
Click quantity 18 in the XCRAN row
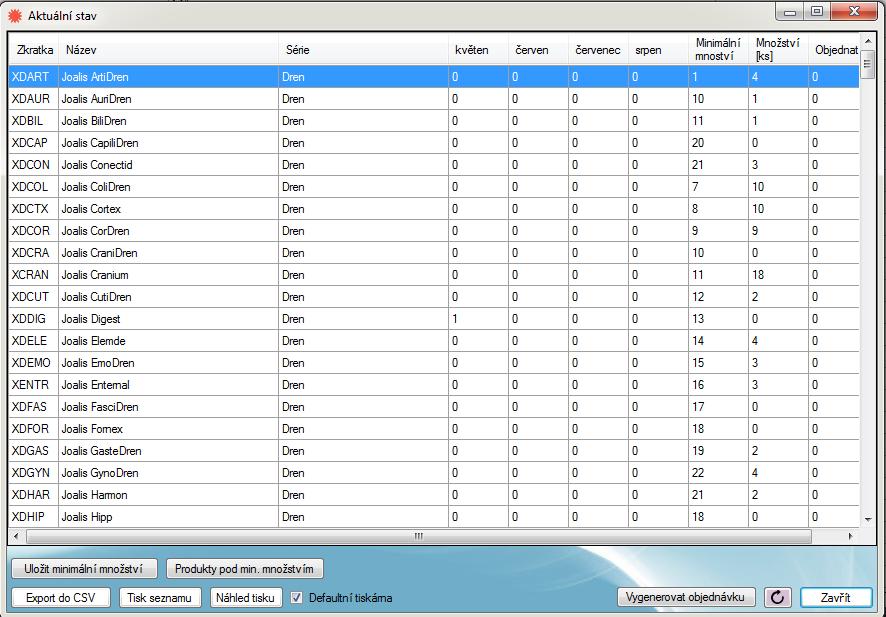tap(778, 275)
